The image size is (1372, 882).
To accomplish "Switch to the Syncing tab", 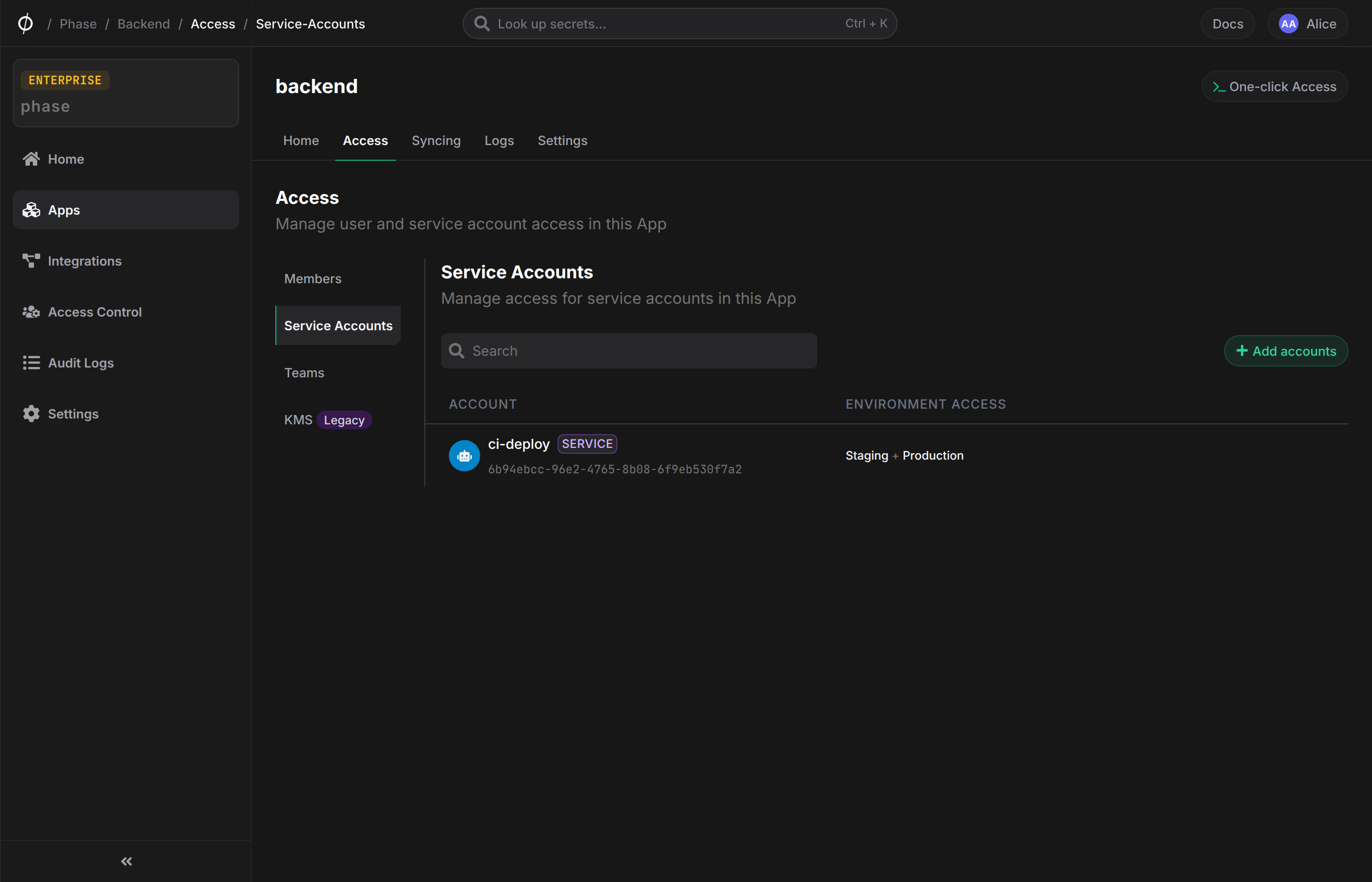I will click(x=436, y=140).
